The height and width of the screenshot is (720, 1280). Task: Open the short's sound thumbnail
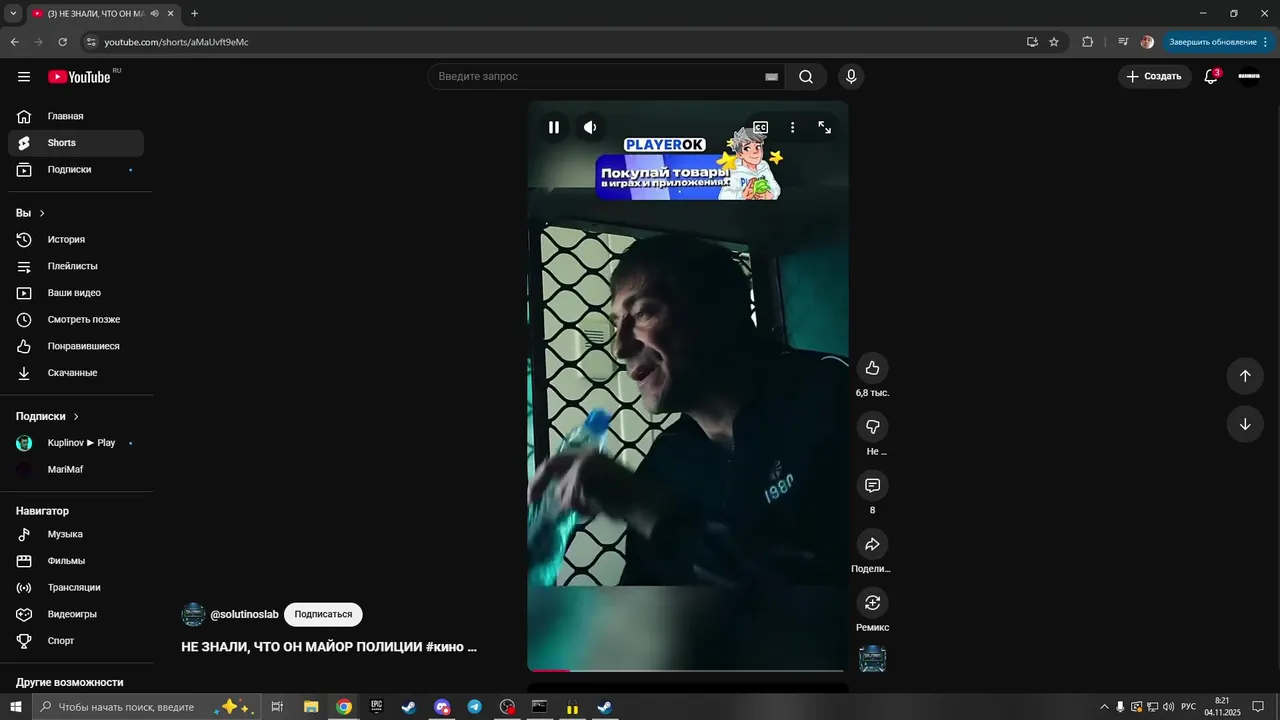[873, 658]
